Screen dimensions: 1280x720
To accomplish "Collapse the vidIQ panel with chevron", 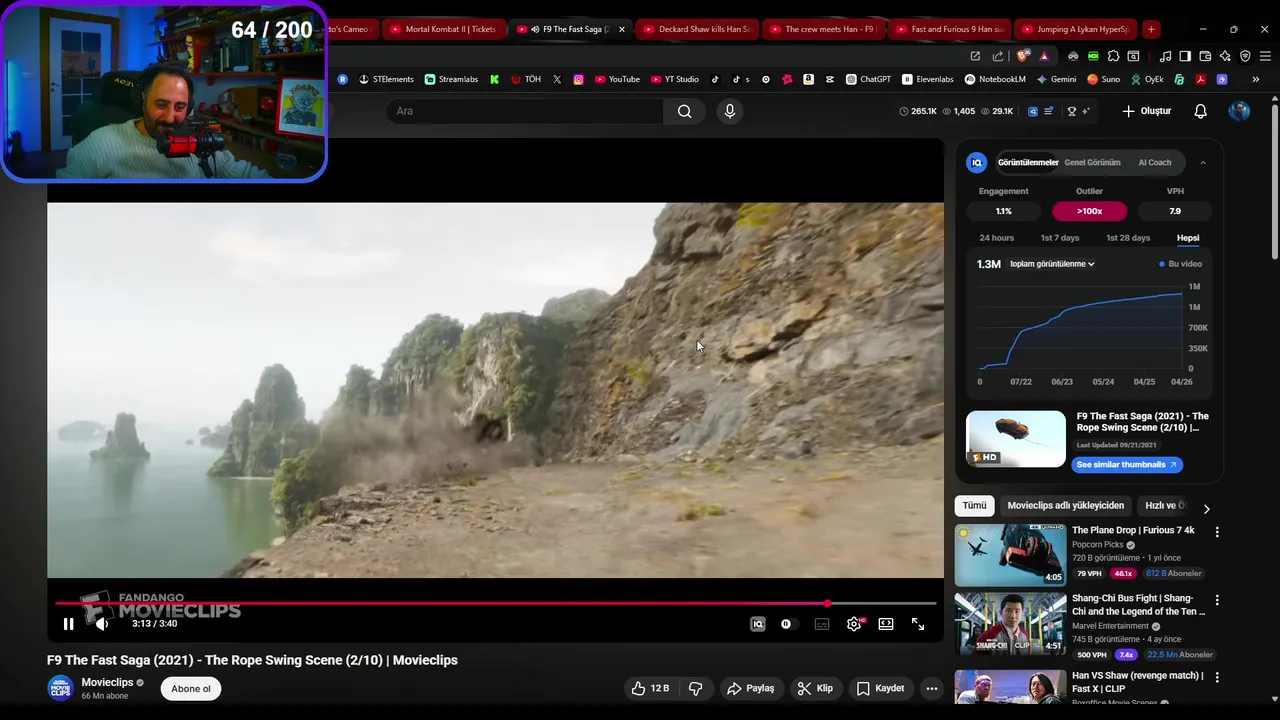I will tap(1203, 162).
